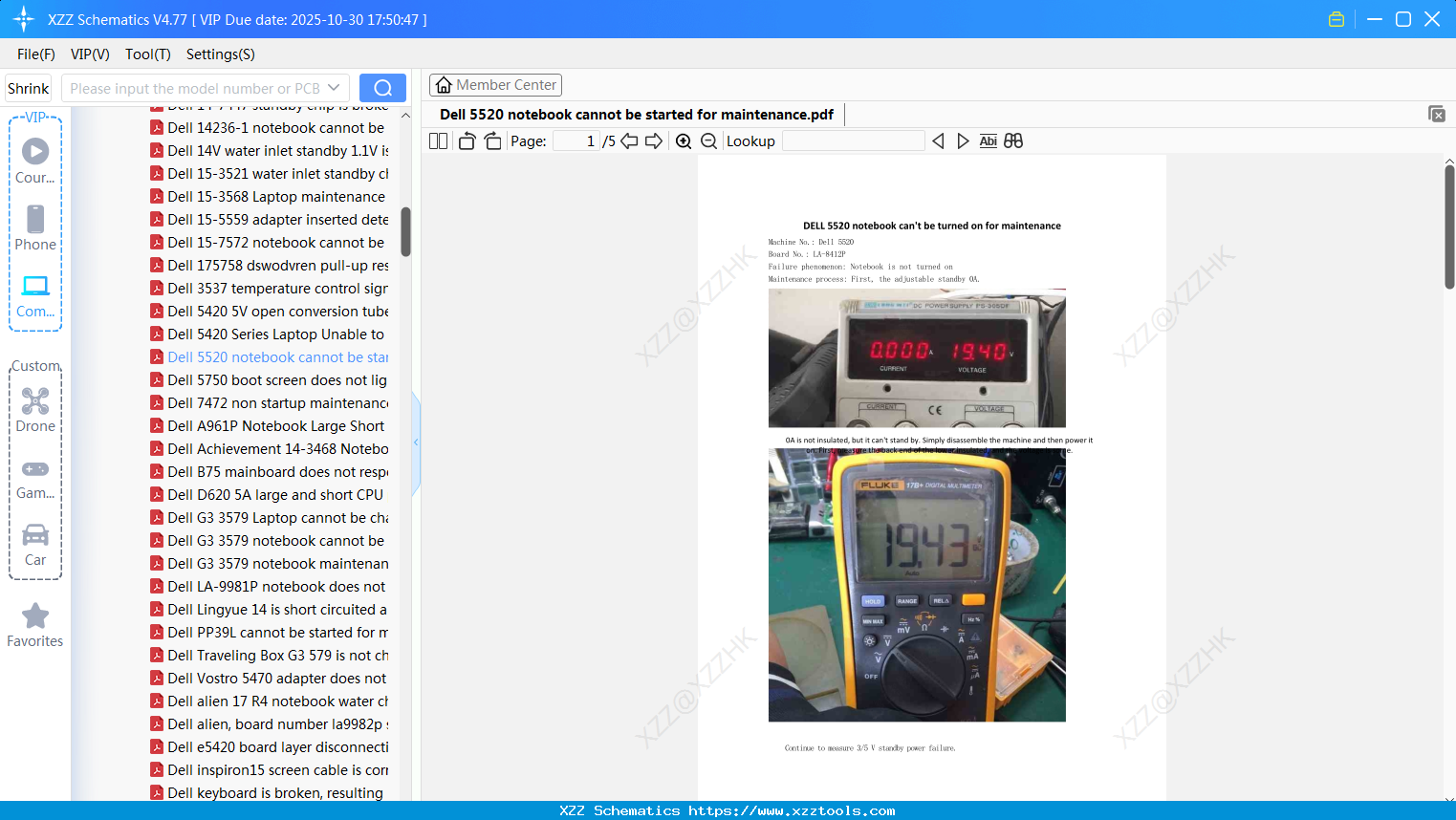Viewport: 1456px width, 820px height.
Task: Open Dell 5750 boot screen file
Action: [x=269, y=380]
